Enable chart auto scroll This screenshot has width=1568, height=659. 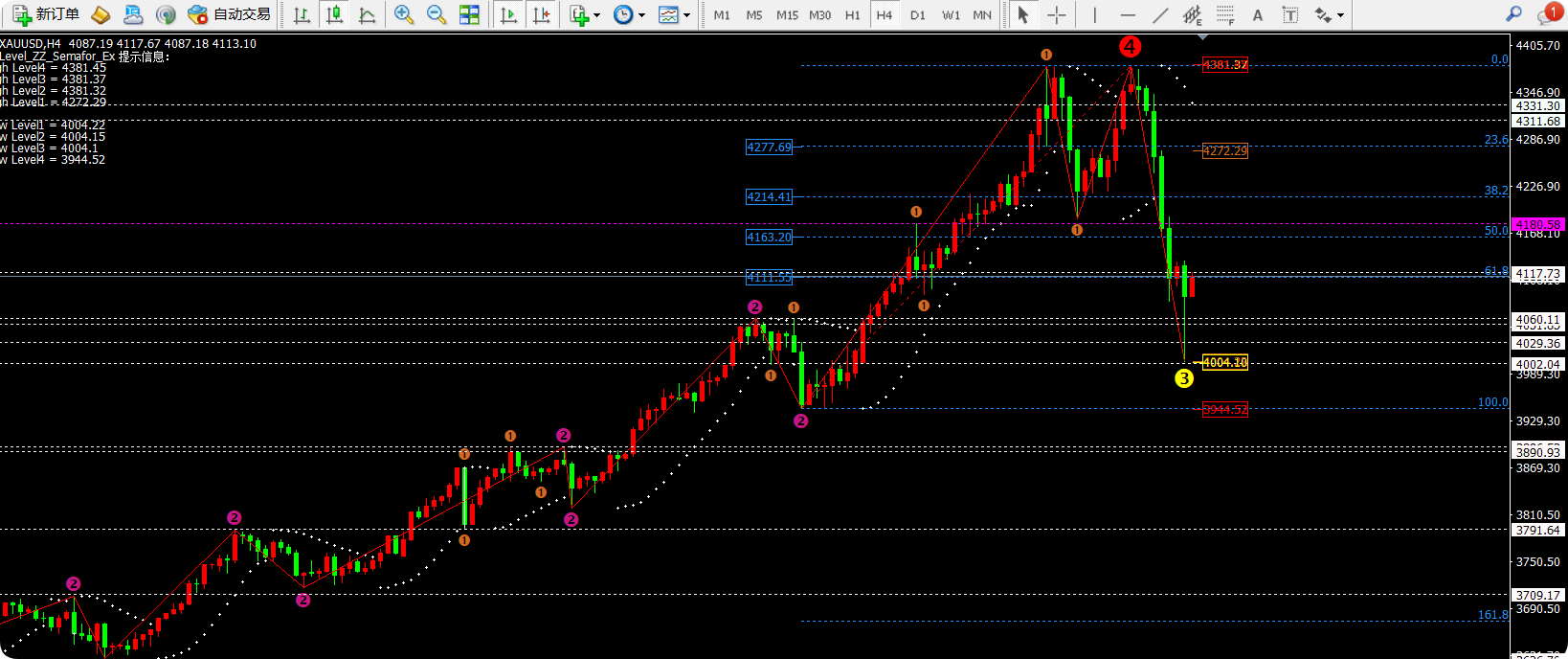click(509, 14)
